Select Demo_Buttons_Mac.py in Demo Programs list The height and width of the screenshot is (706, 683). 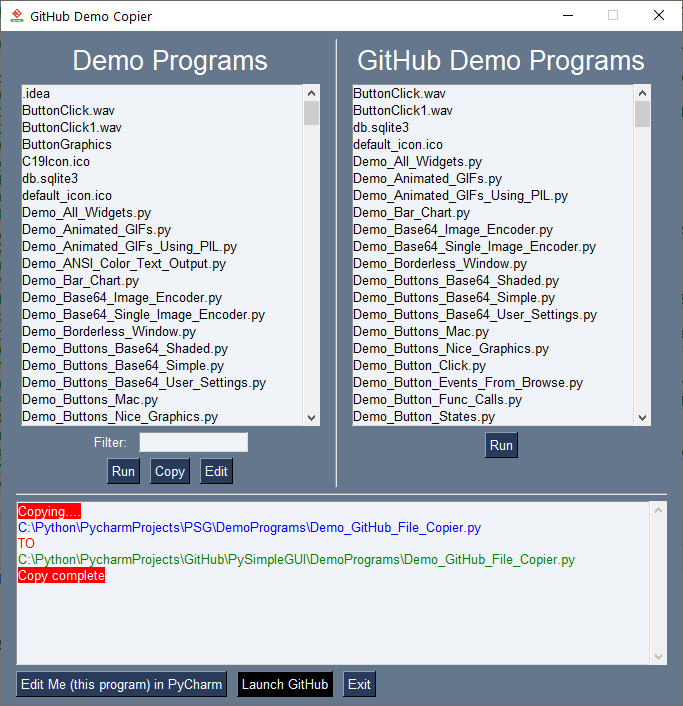click(163, 400)
